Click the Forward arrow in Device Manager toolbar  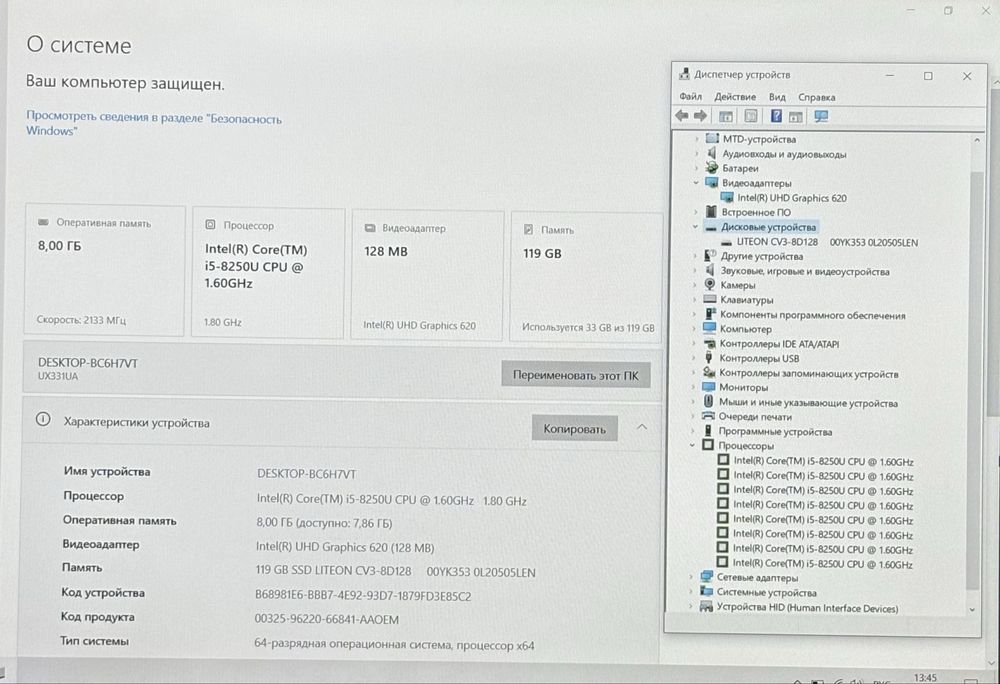tap(700, 116)
